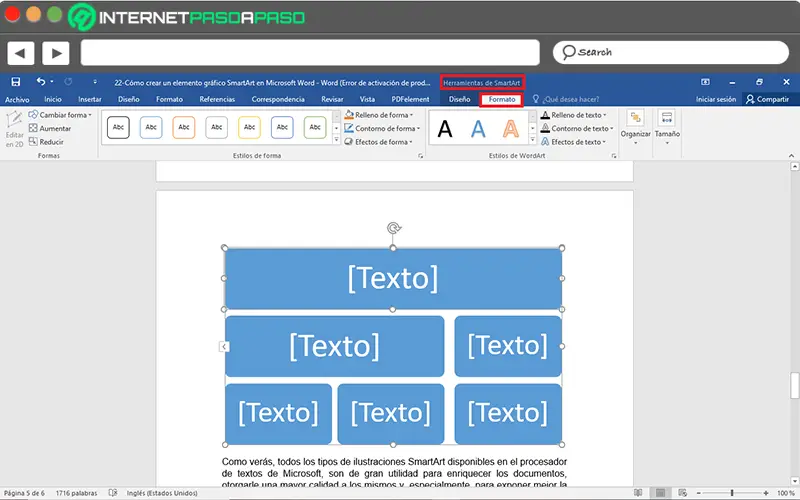
Task: Click Iniciar sesión
Action: [716, 99]
